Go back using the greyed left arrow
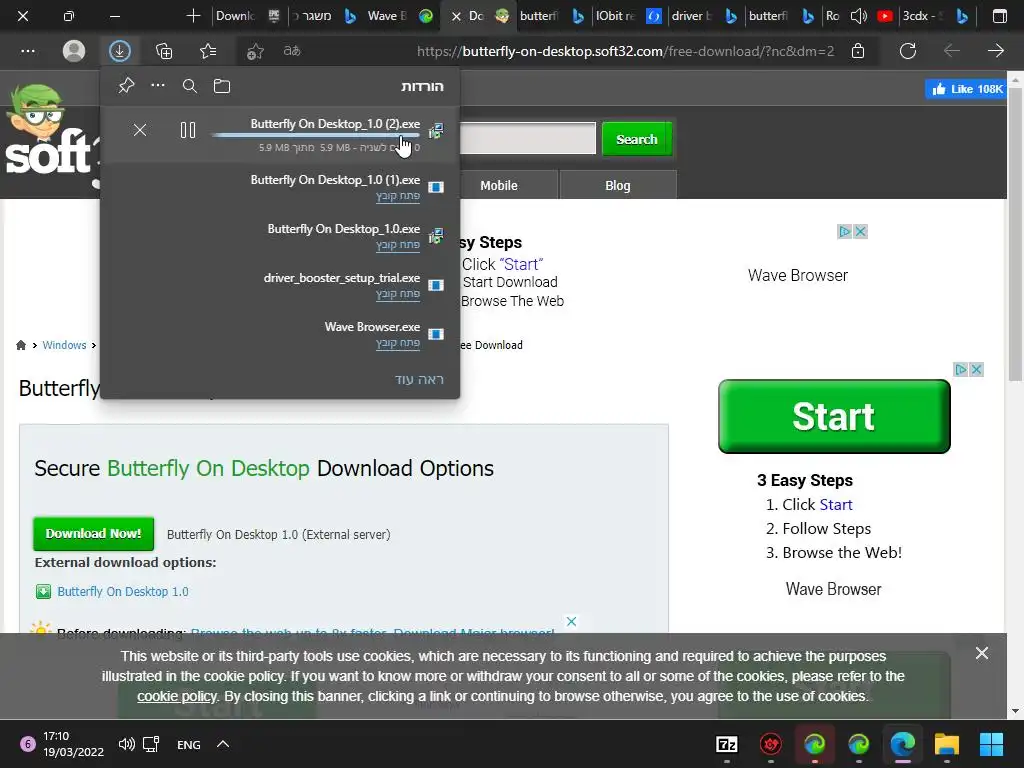1024x768 pixels. click(x=952, y=51)
